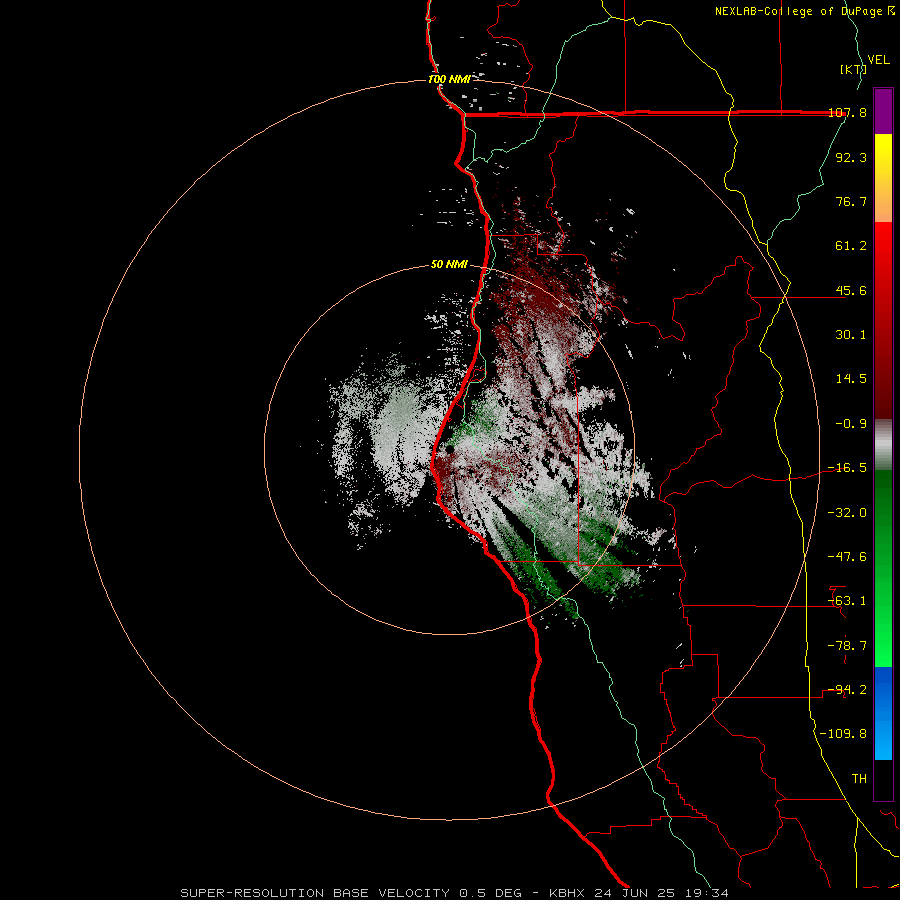Click the NEXLAB-College of DuPage watermark text
The height and width of the screenshot is (900, 900).
pyautogui.click(x=804, y=11)
